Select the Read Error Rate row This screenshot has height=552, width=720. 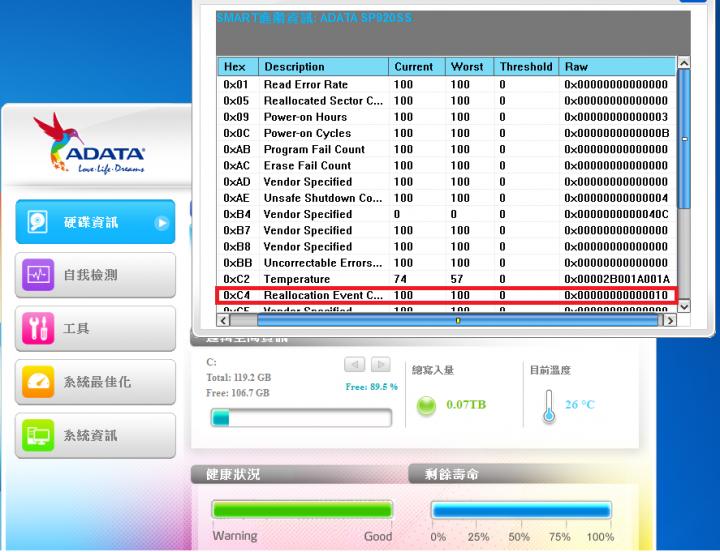pyautogui.click(x=446, y=84)
